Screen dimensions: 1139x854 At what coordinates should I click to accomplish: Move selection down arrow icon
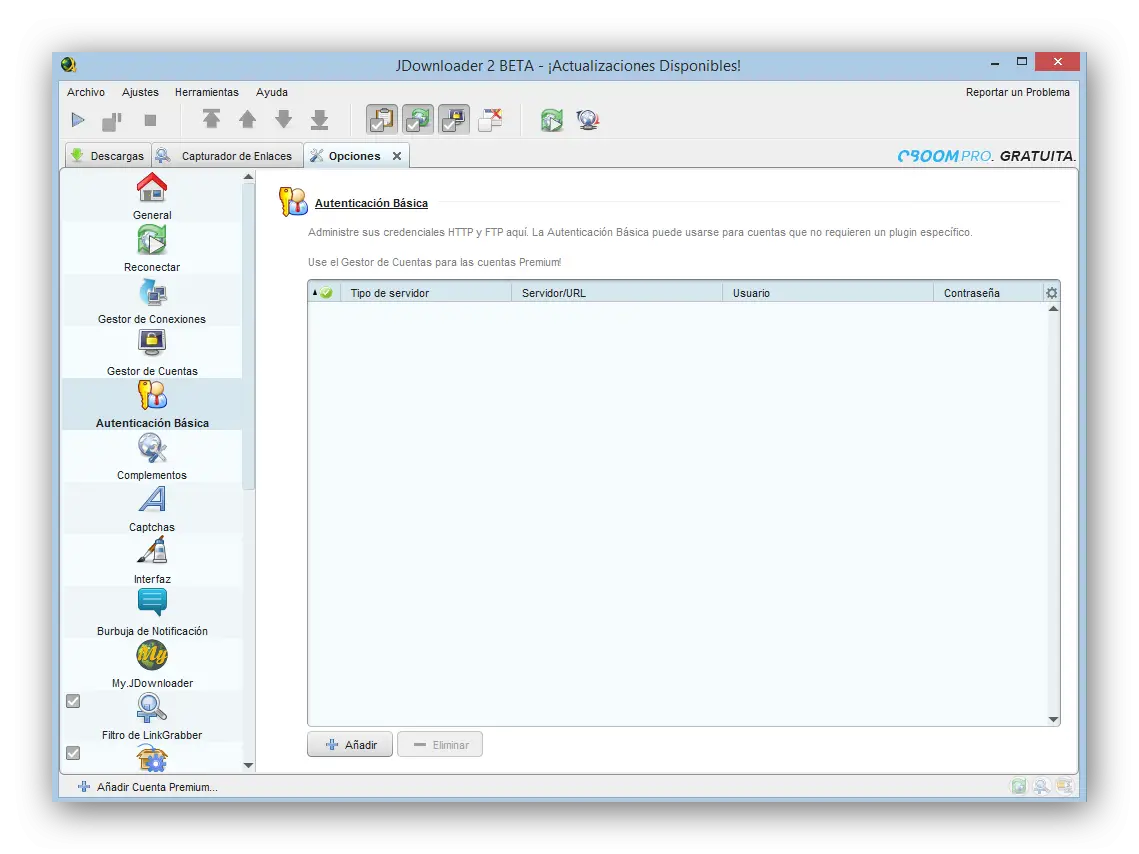click(x=283, y=119)
